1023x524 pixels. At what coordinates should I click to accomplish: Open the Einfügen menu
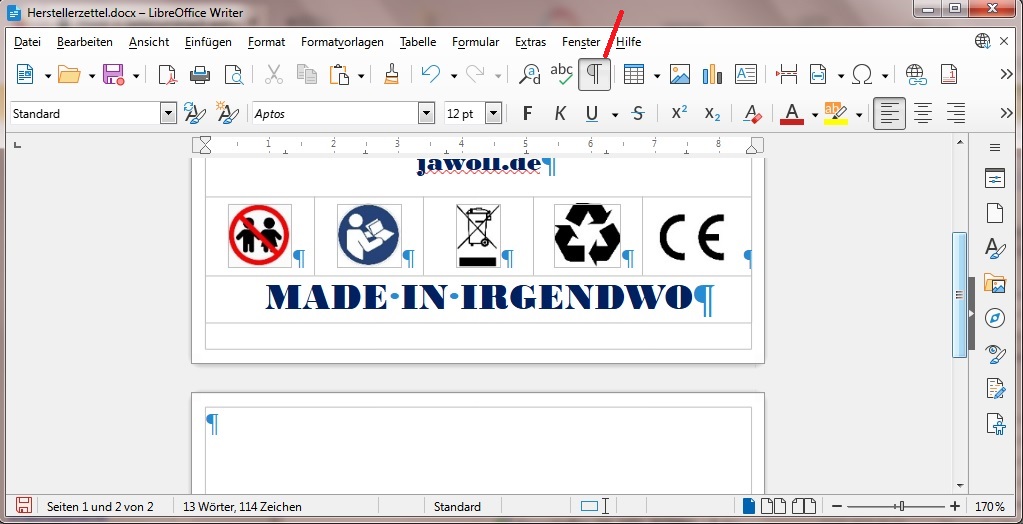point(208,42)
